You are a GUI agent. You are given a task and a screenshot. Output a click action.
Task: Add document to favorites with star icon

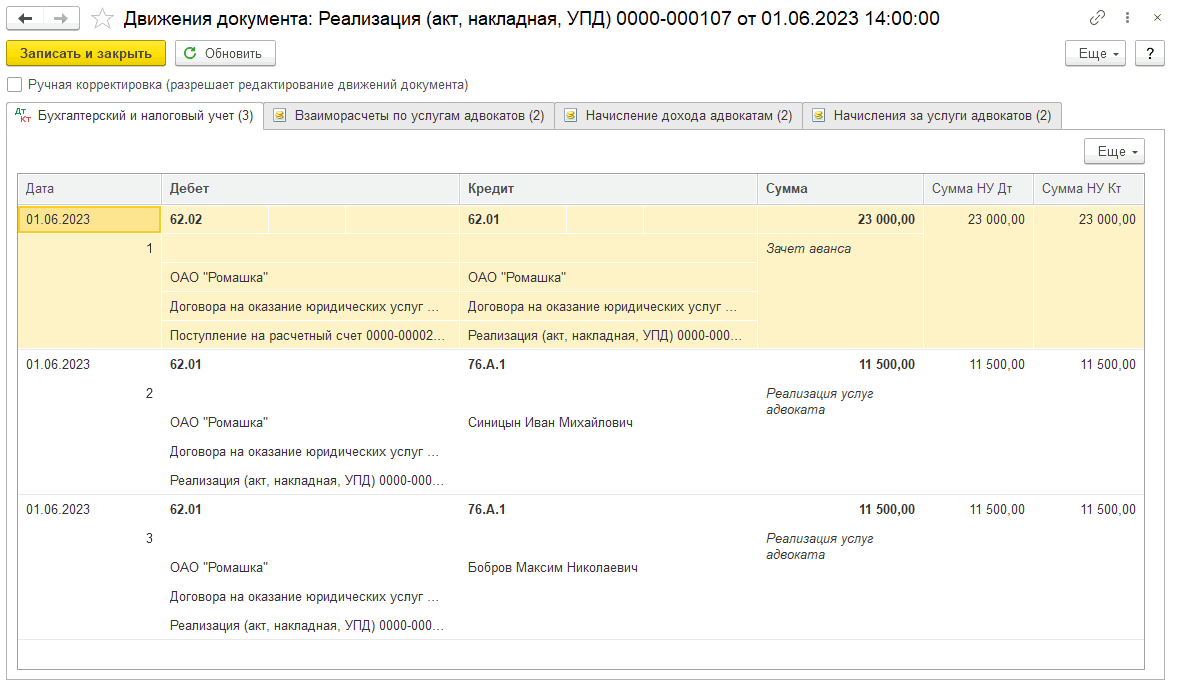point(101,19)
